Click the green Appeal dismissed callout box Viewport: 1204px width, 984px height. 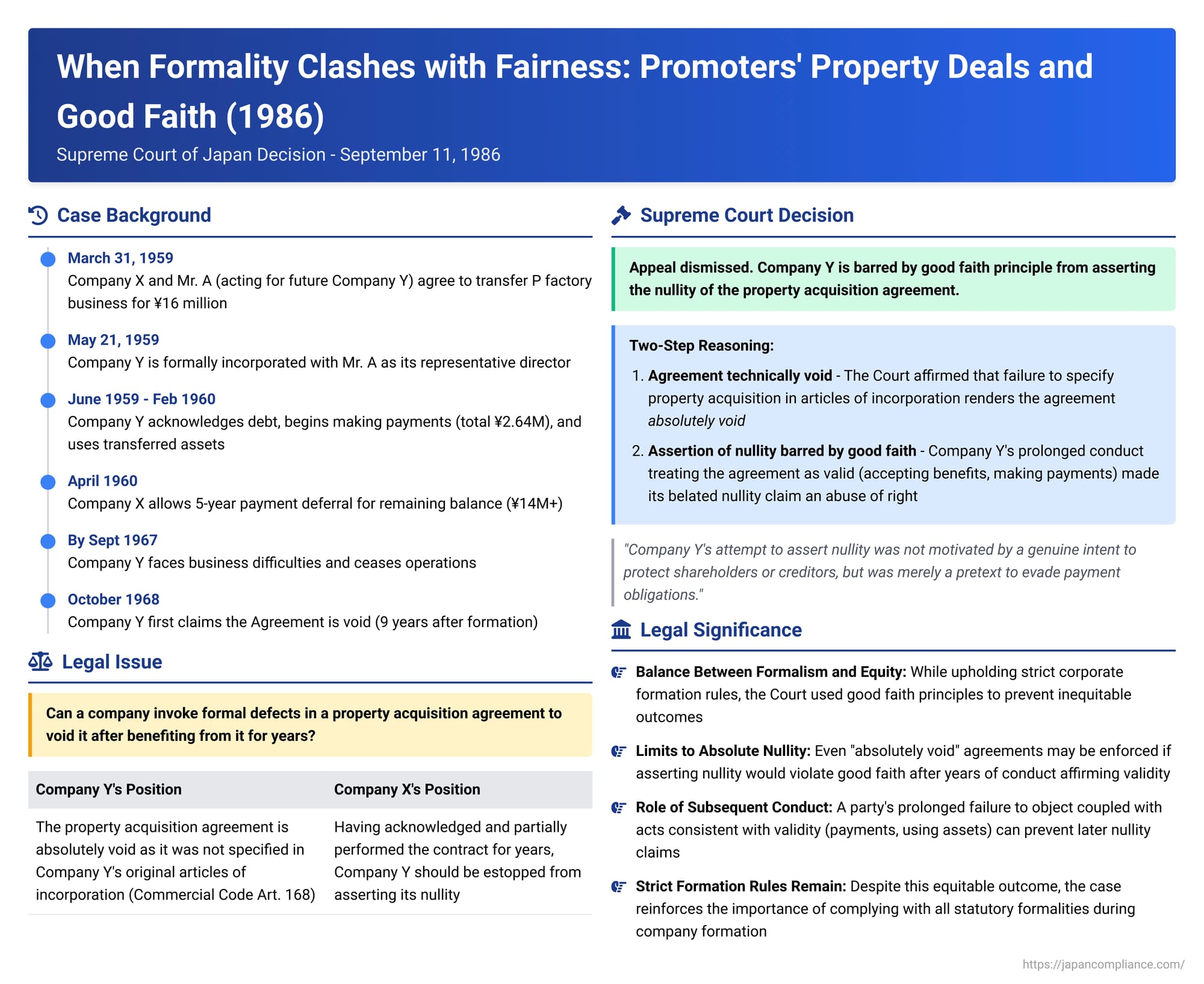tap(893, 279)
